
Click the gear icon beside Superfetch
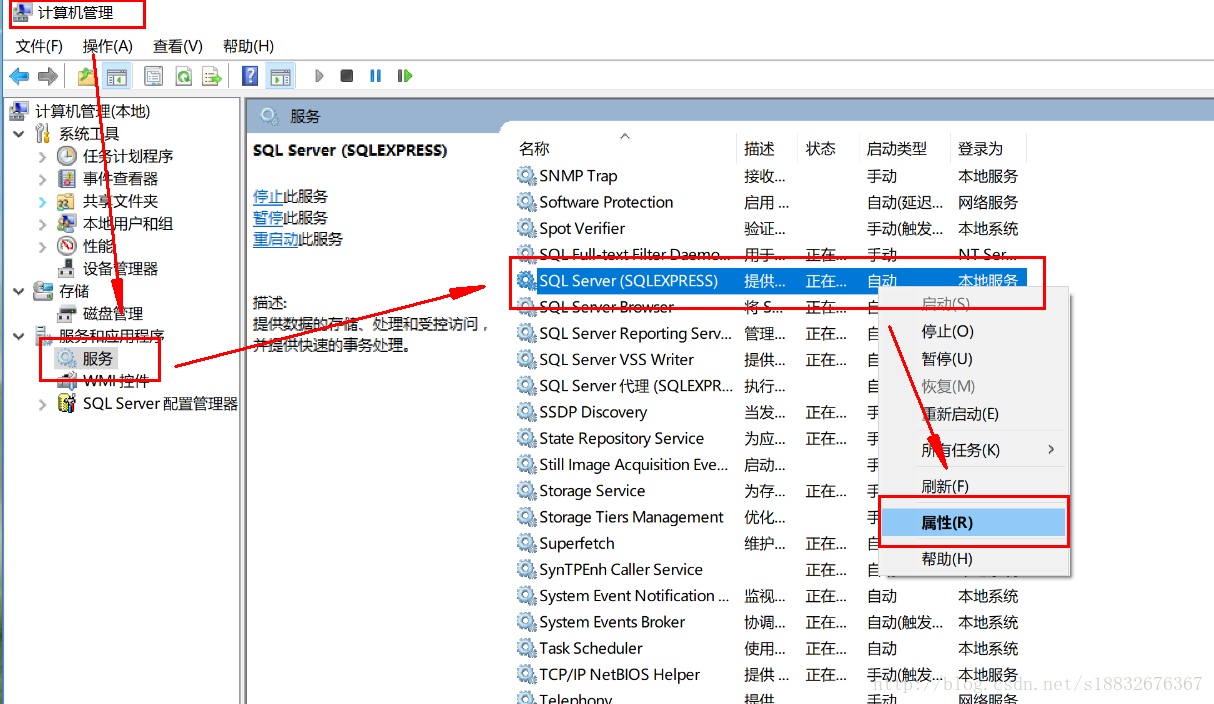click(526, 544)
